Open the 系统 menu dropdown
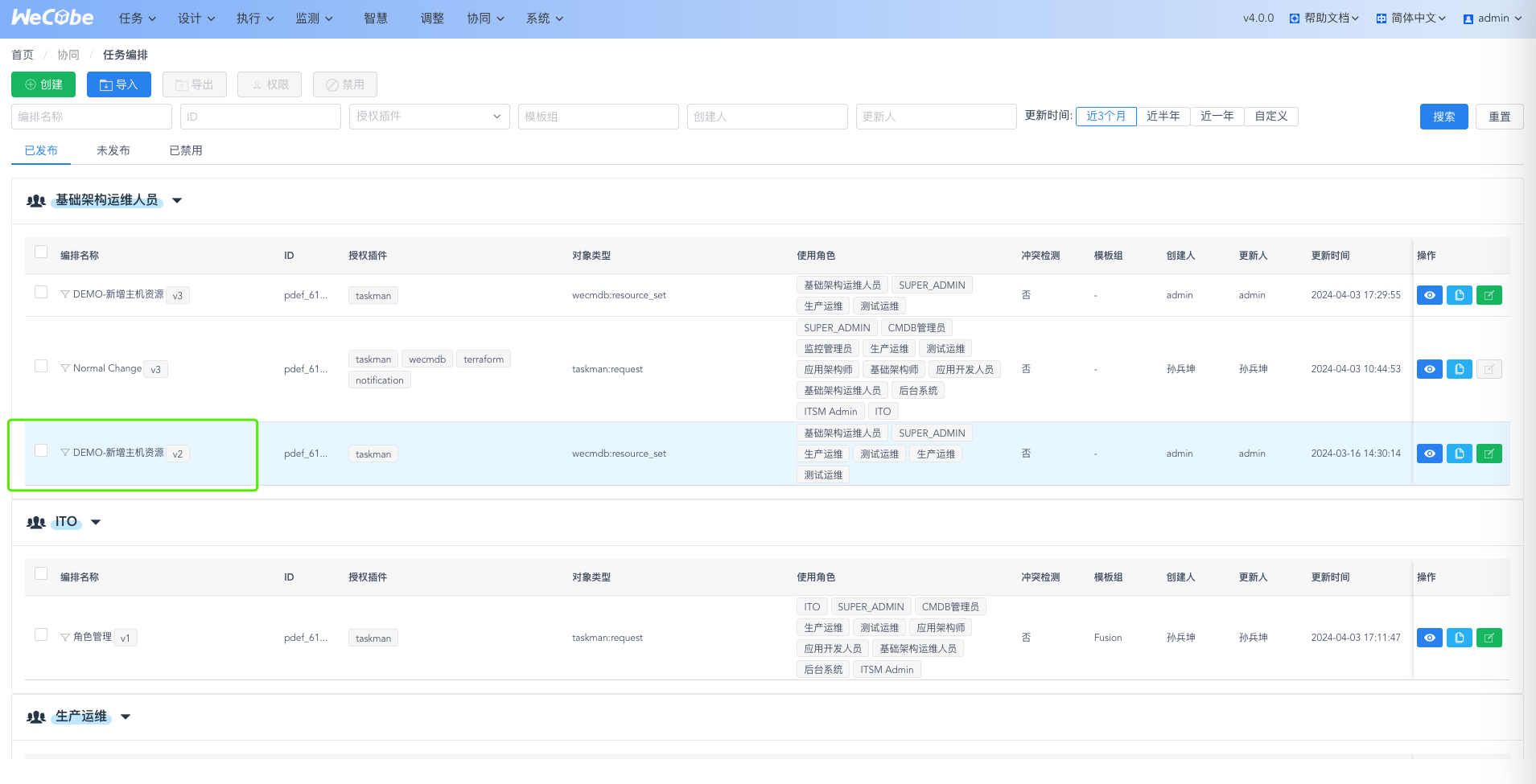Screen dimensions: 1536x784 click(x=545, y=18)
